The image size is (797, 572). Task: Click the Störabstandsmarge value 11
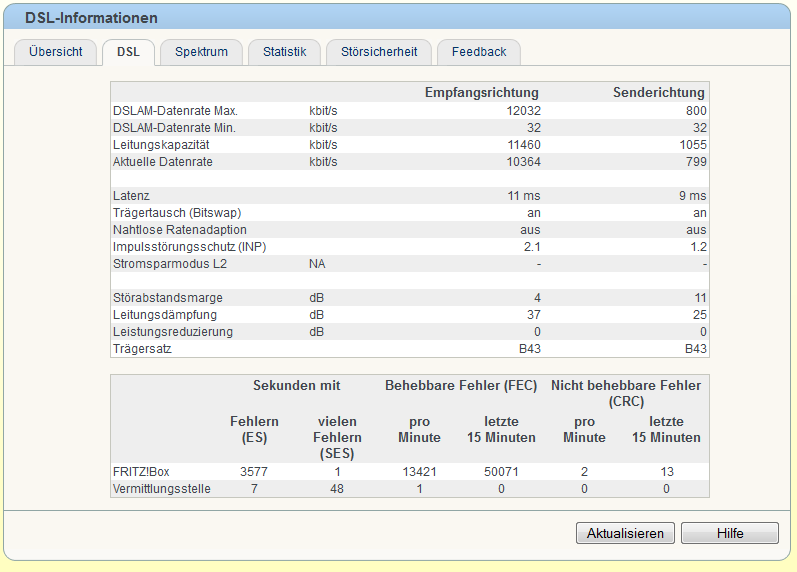coord(700,298)
